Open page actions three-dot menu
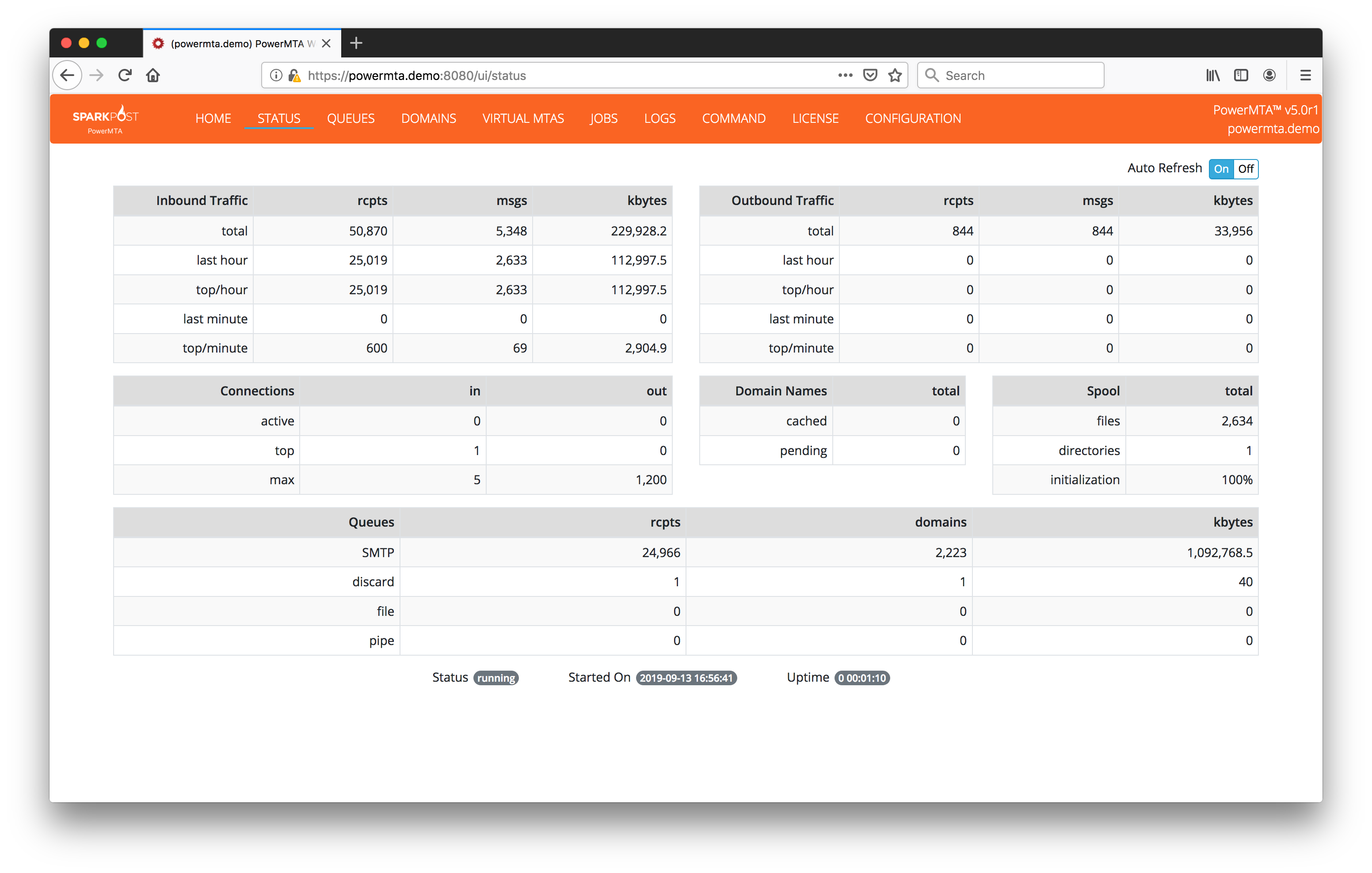The height and width of the screenshot is (873, 1372). [845, 75]
